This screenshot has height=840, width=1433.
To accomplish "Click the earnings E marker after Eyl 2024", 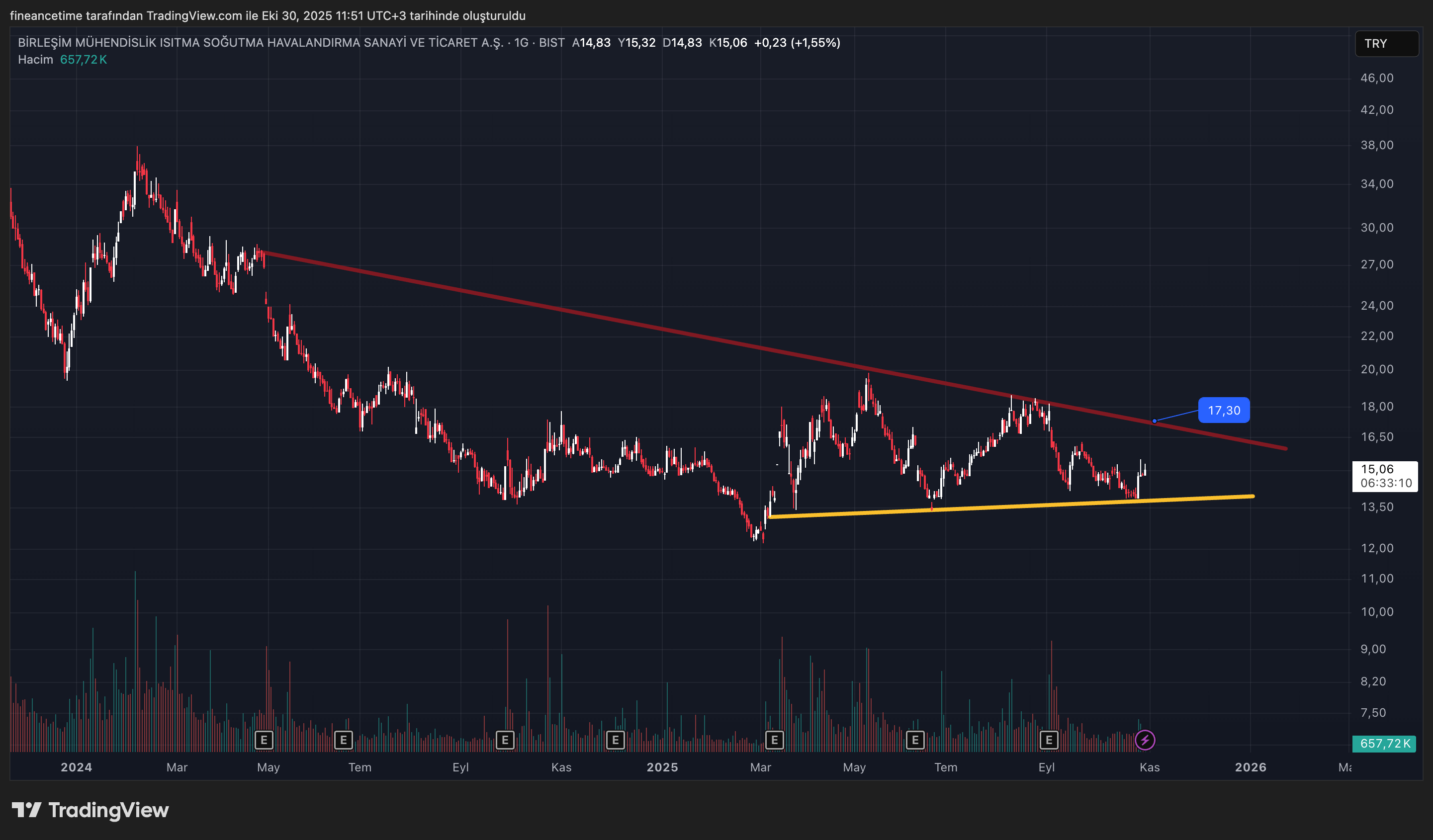I will pos(505,740).
